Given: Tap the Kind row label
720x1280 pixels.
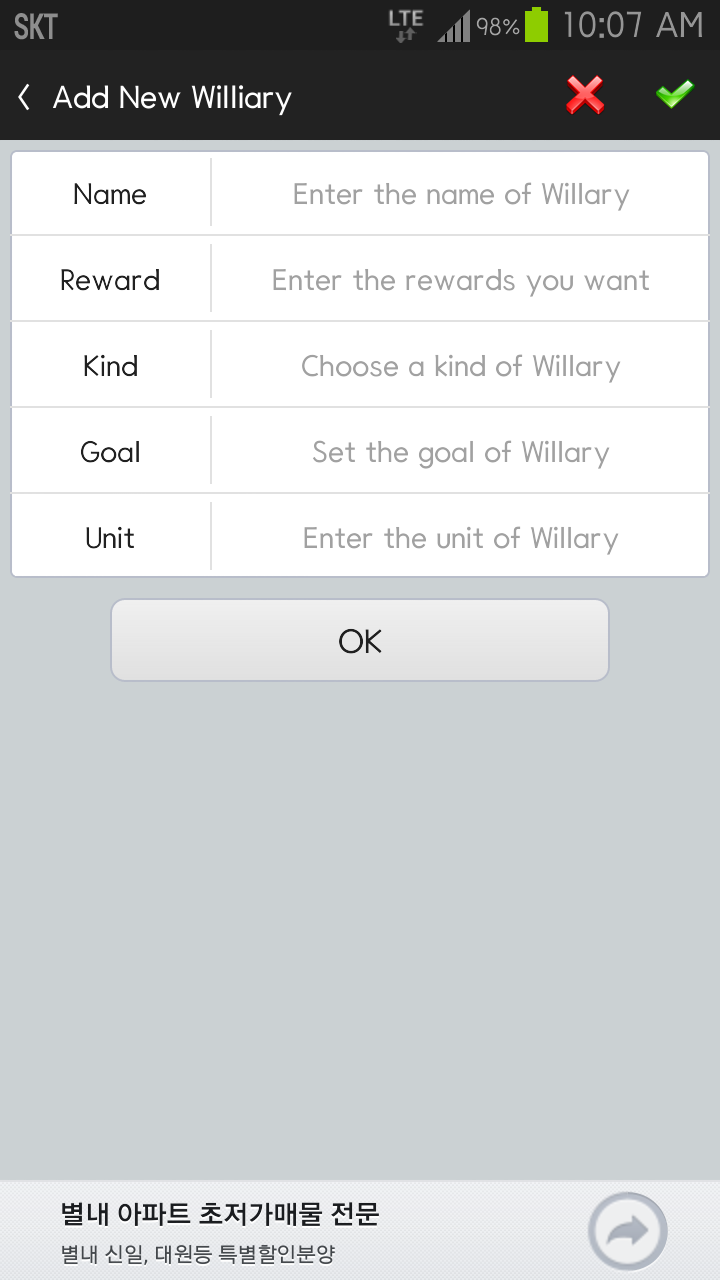Looking at the screenshot, I should tap(110, 366).
